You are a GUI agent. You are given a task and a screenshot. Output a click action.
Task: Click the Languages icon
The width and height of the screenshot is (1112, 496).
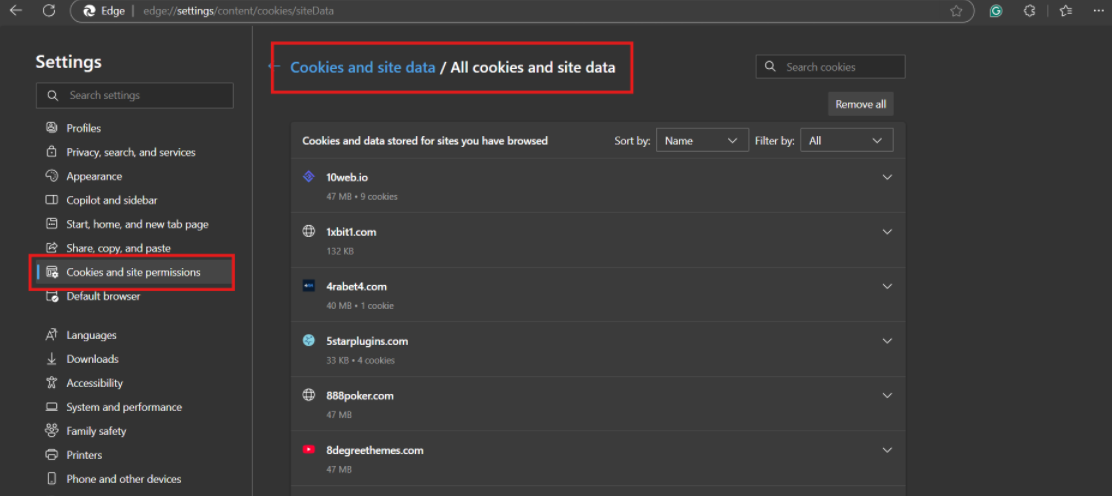pos(51,335)
